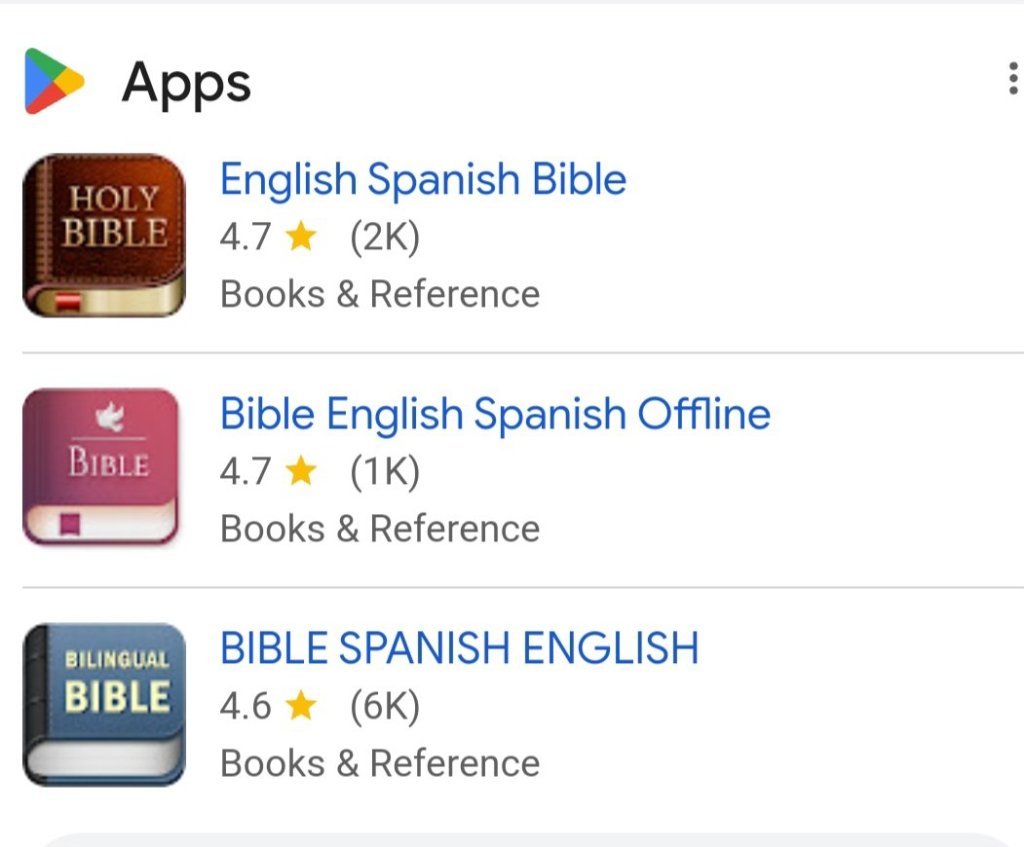Tap the pink Bible dove app icon
1024x847 pixels.
[100, 467]
